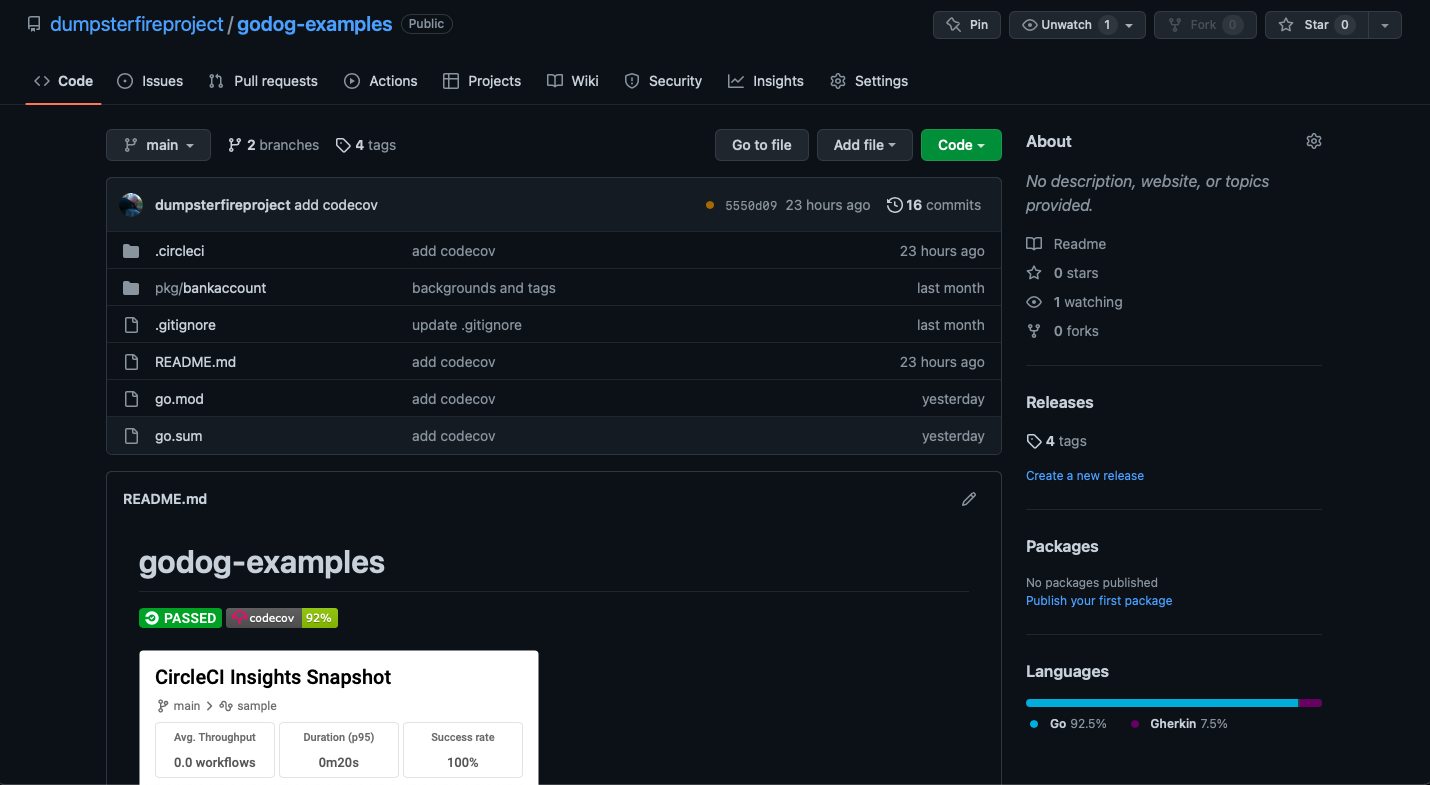Click the .circleci folder icon

coord(131,251)
